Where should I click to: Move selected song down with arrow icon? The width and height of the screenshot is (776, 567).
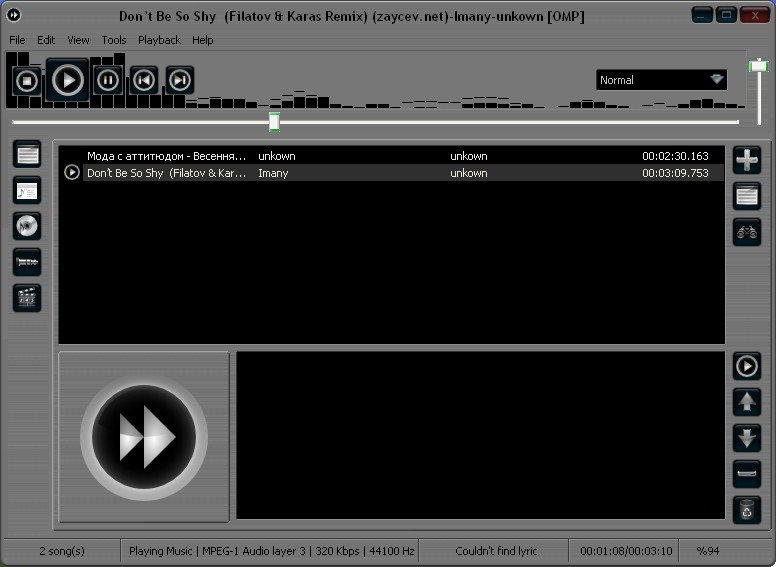tap(747, 438)
